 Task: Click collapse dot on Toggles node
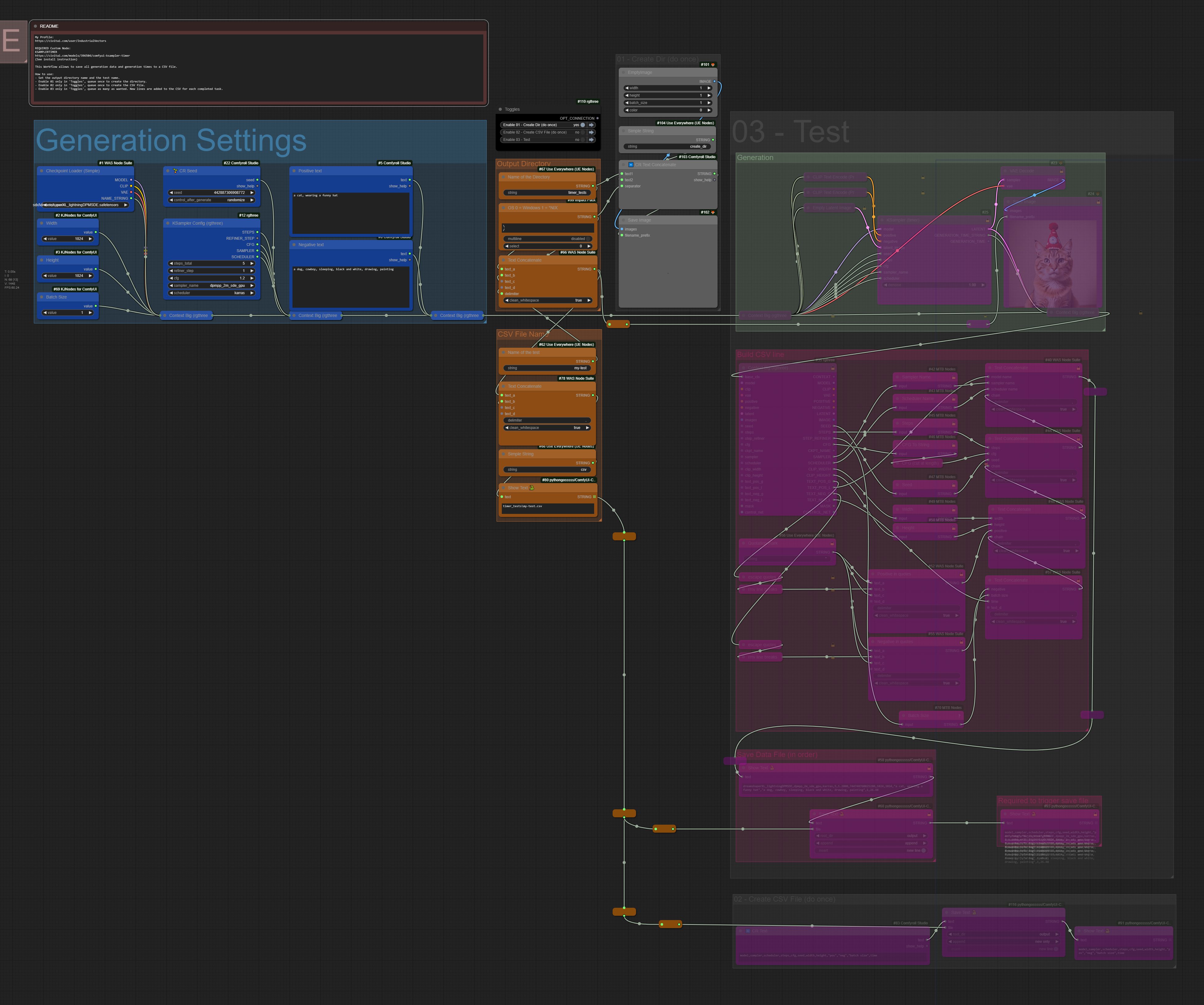click(501, 110)
